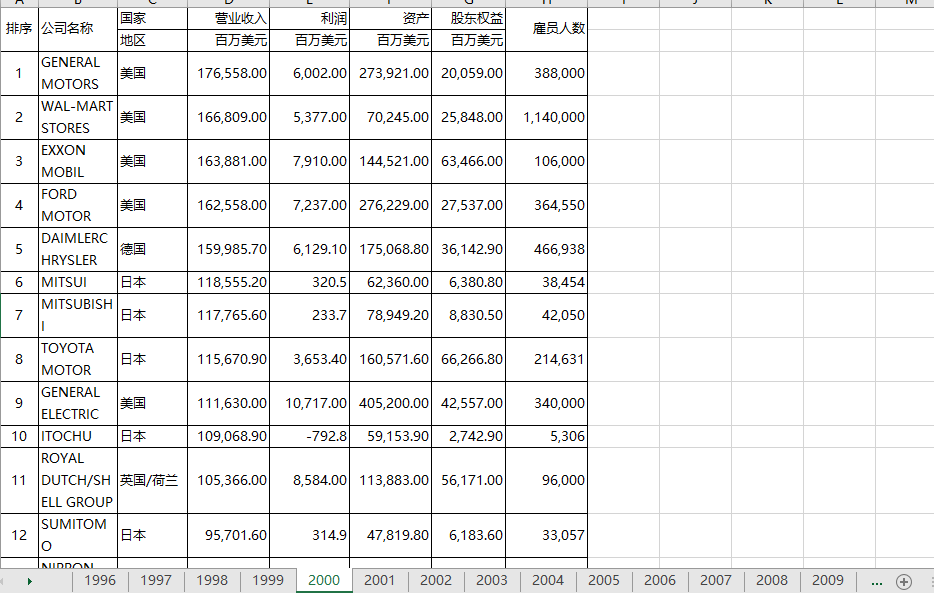
Task: Click the ROYAL DUTCH/SHELL GROUP cell
Action: (x=78, y=480)
